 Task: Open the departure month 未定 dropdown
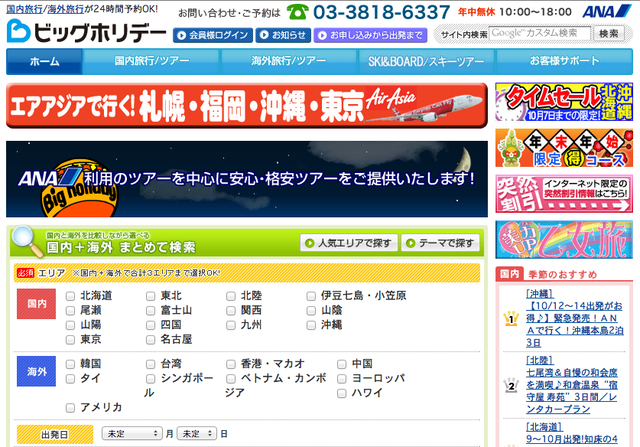pos(132,434)
